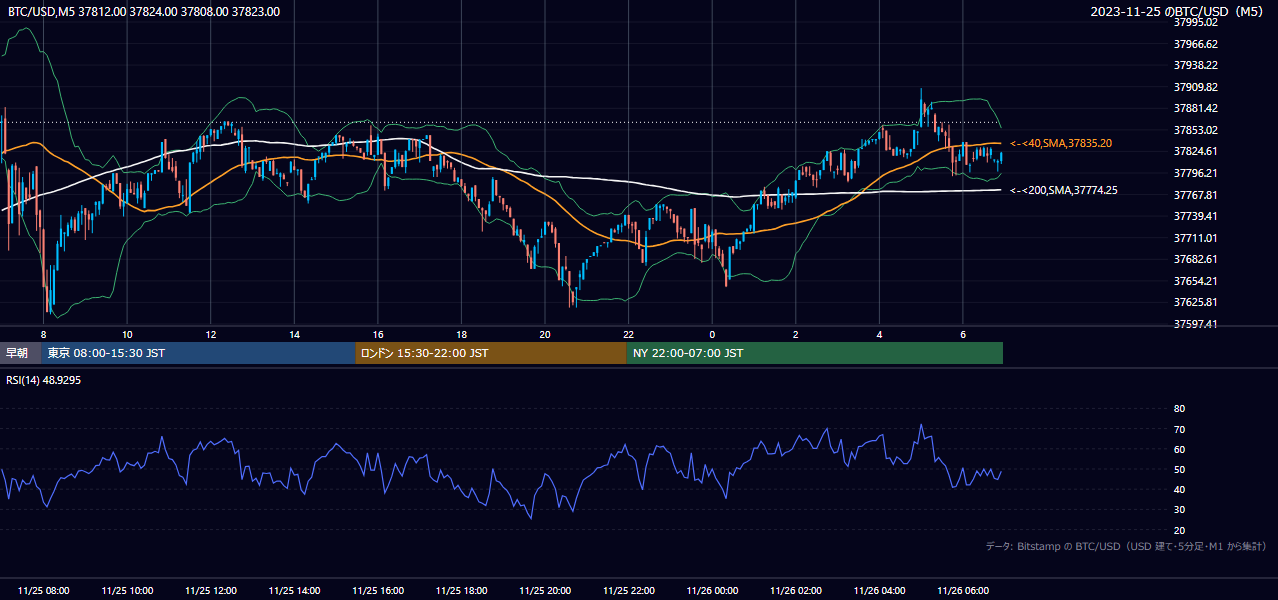Click hour tick 14 under price chart
Viewport: 1278px width, 600px height.
pyautogui.click(x=295, y=334)
